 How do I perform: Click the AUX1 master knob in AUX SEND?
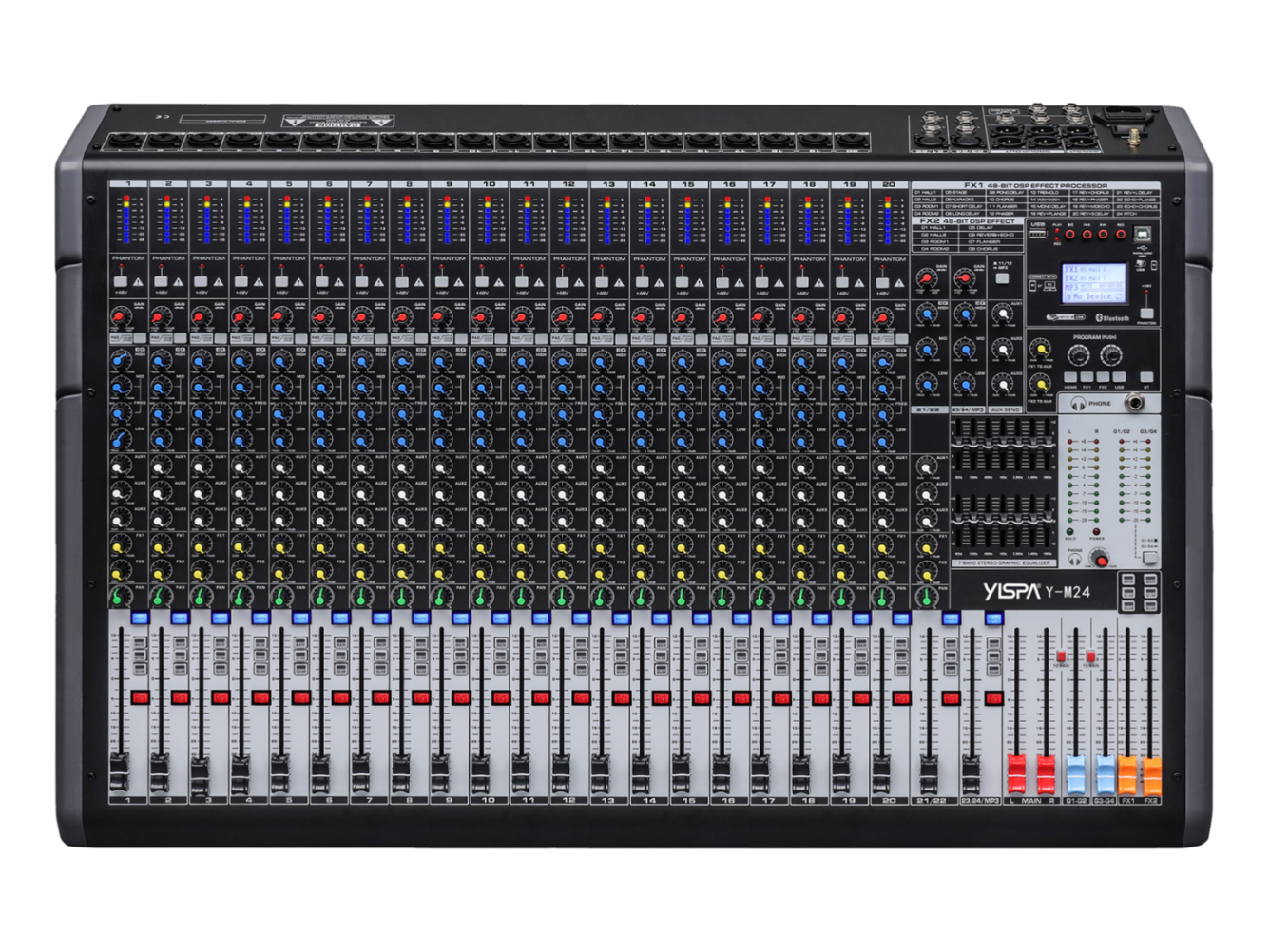(1003, 315)
